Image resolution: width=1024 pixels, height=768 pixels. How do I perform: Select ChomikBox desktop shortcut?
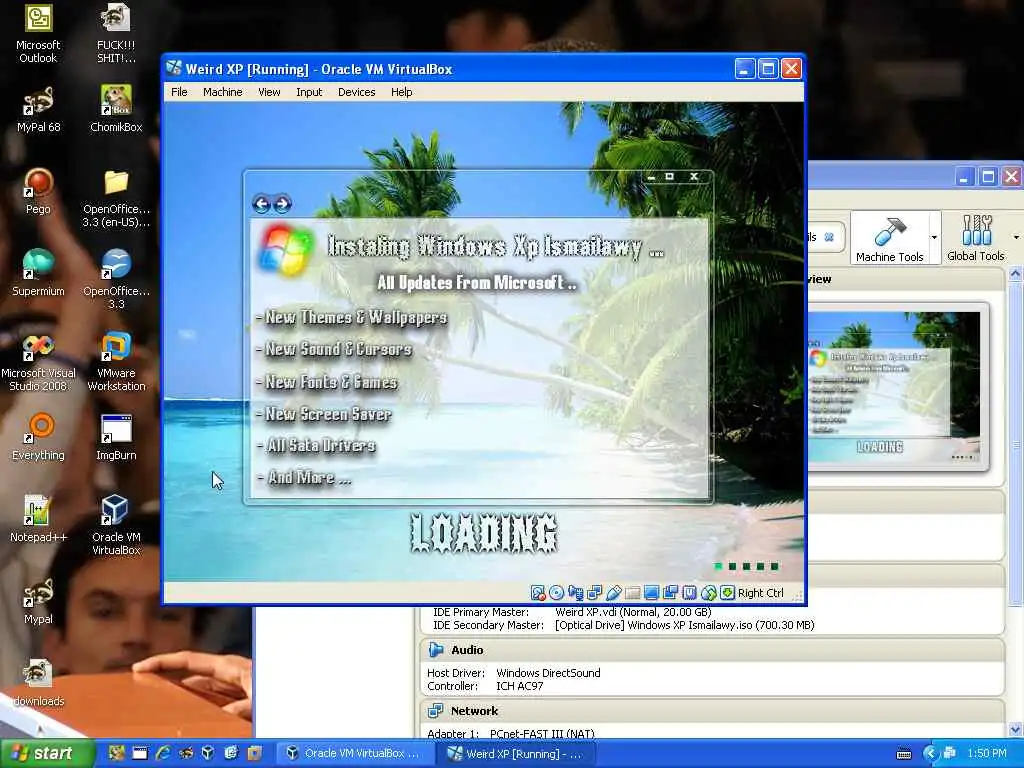click(x=116, y=109)
